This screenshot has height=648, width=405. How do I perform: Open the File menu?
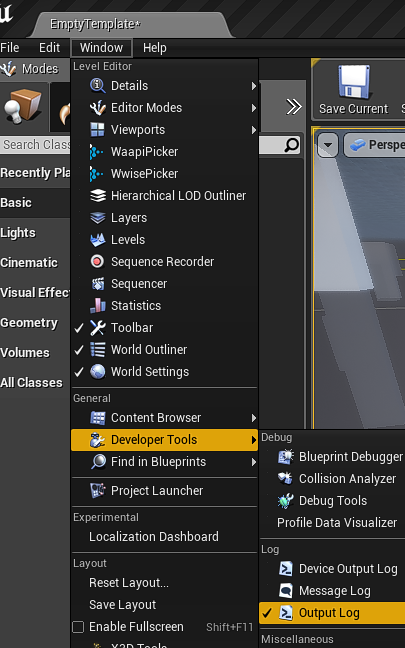pos(10,48)
